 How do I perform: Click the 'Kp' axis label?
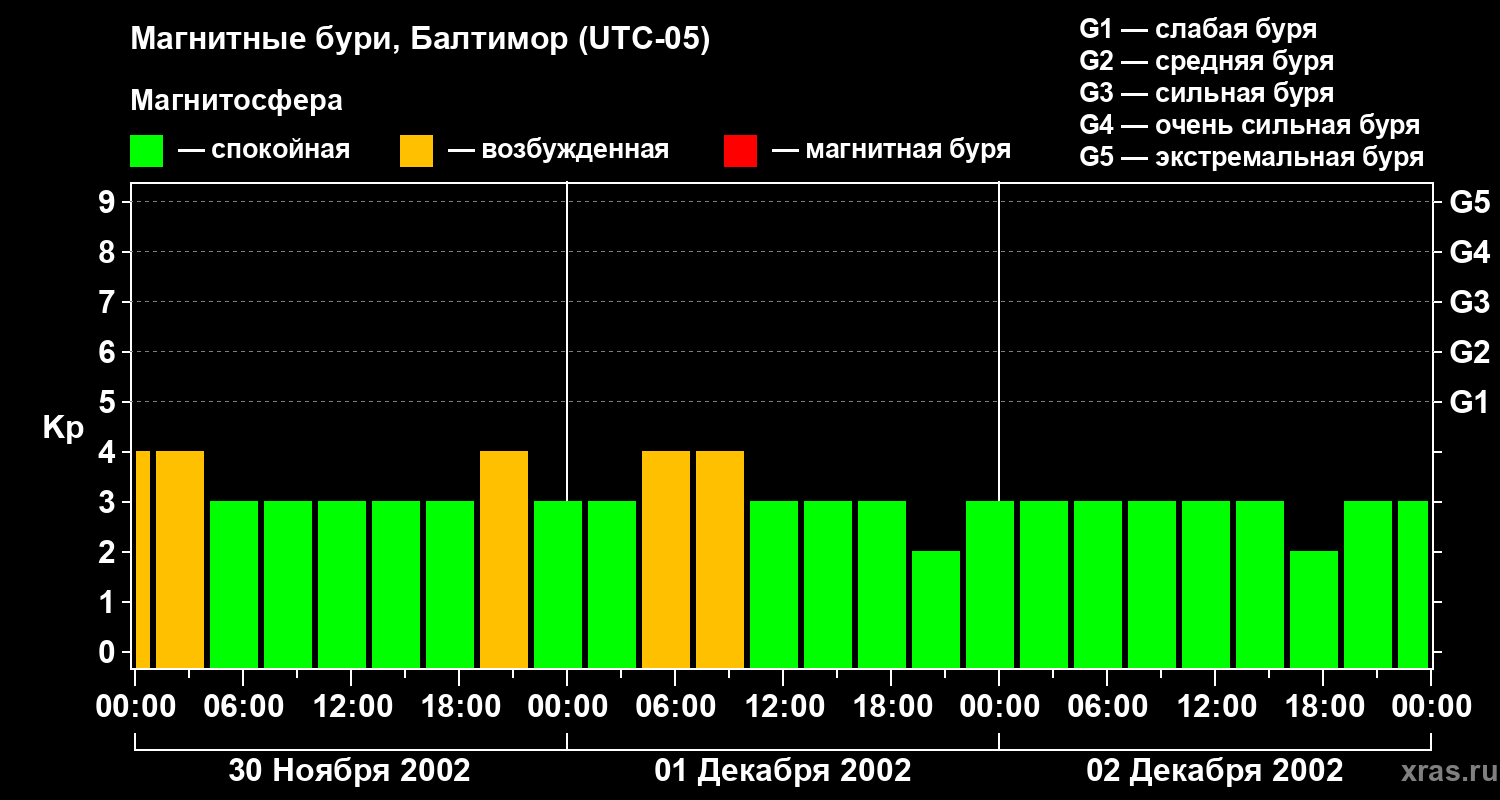click(x=63, y=428)
